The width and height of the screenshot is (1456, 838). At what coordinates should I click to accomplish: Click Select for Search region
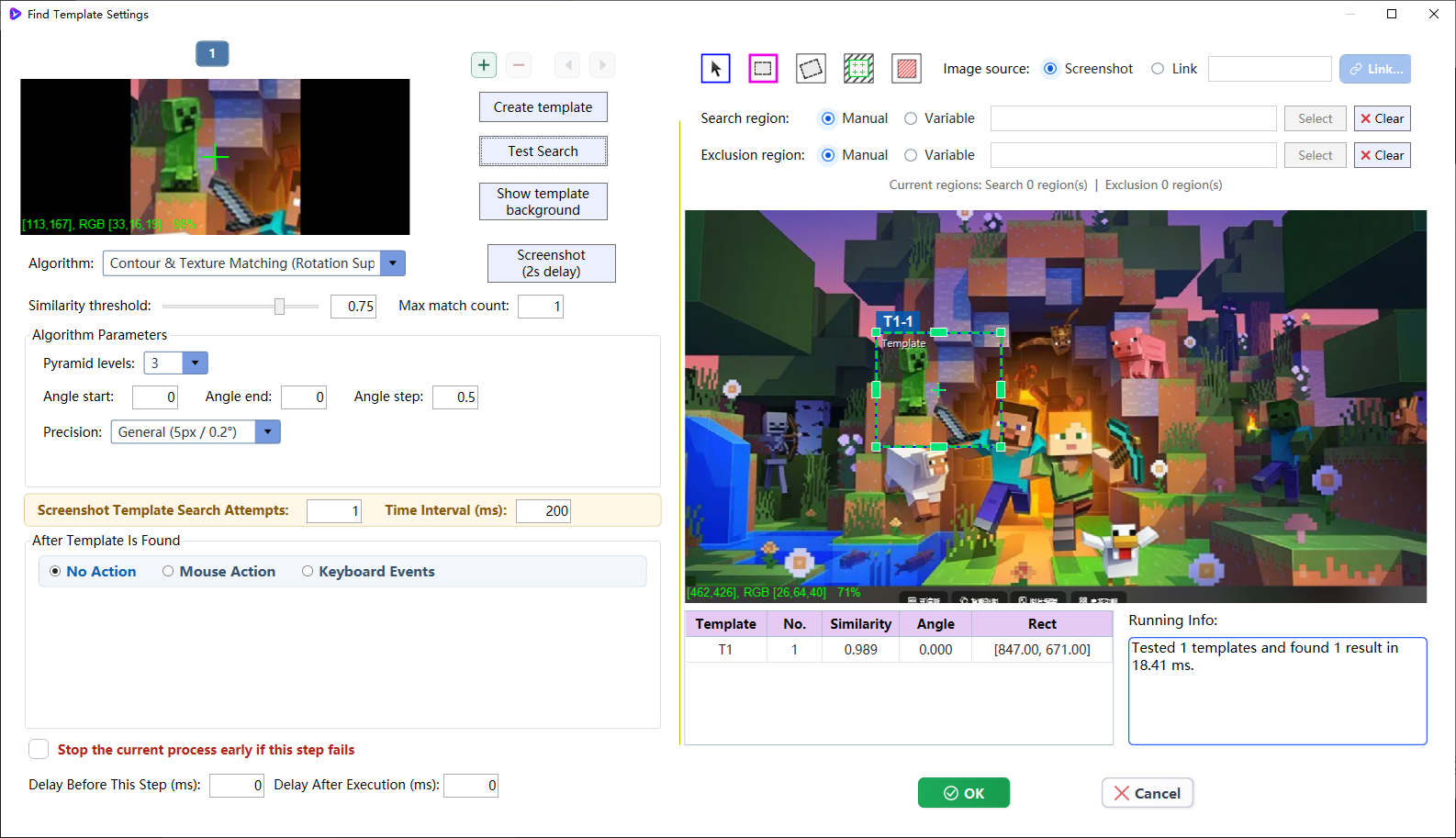click(1316, 118)
